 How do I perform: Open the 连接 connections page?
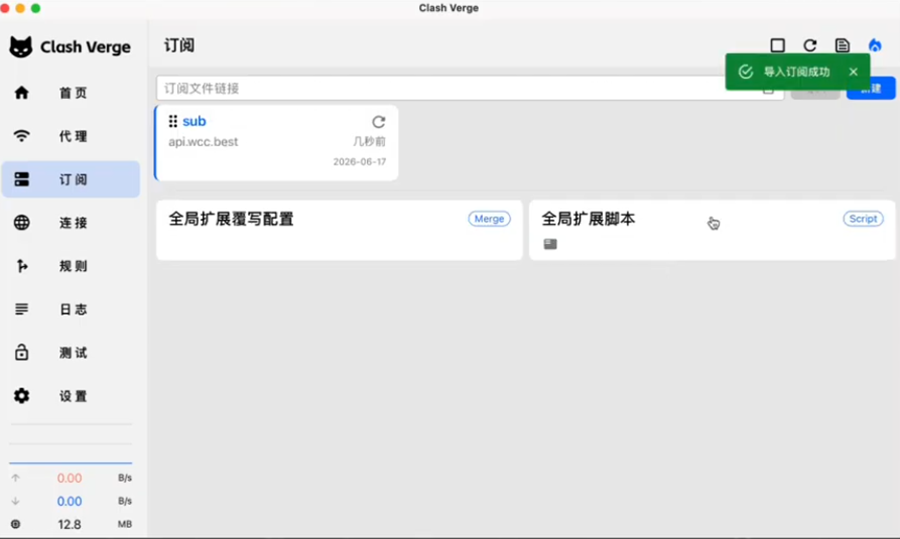pos(71,223)
